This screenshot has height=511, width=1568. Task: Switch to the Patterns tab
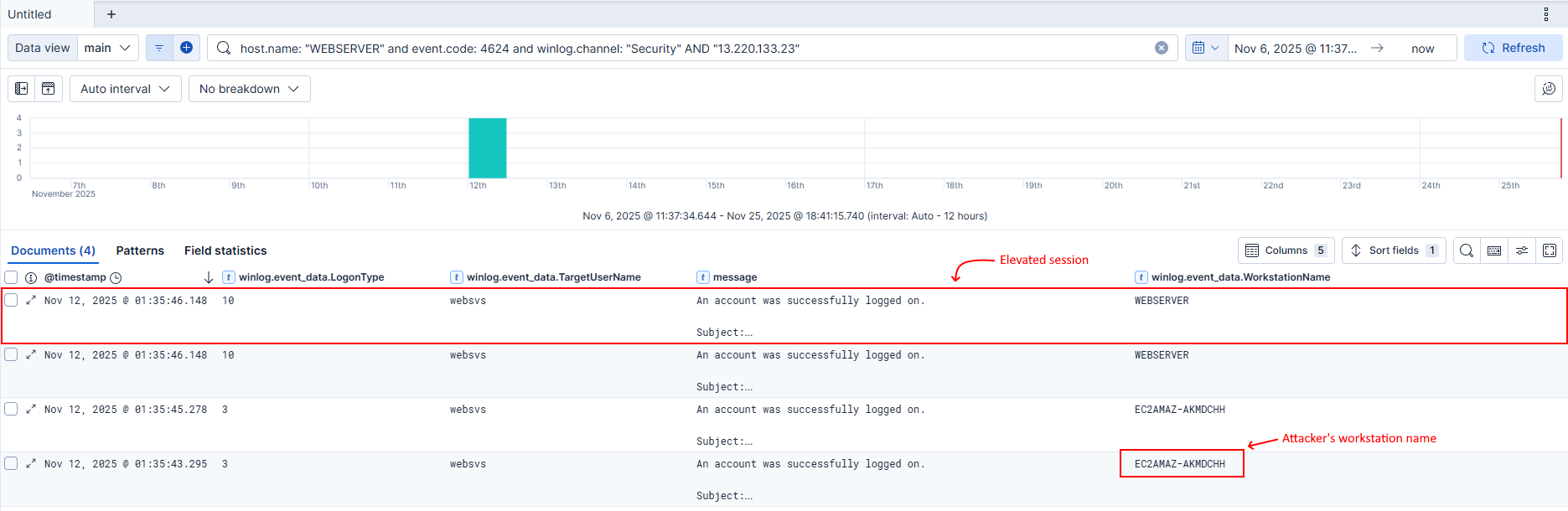(140, 250)
